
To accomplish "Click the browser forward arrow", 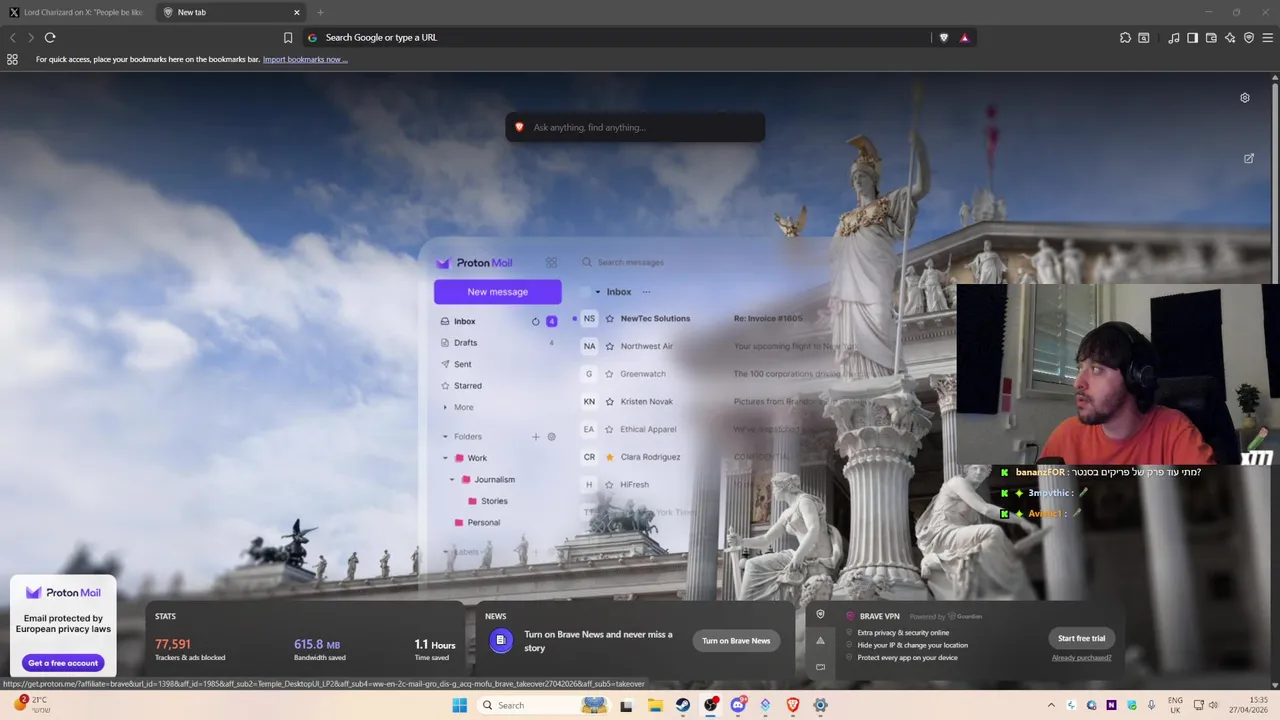I will [x=31, y=37].
